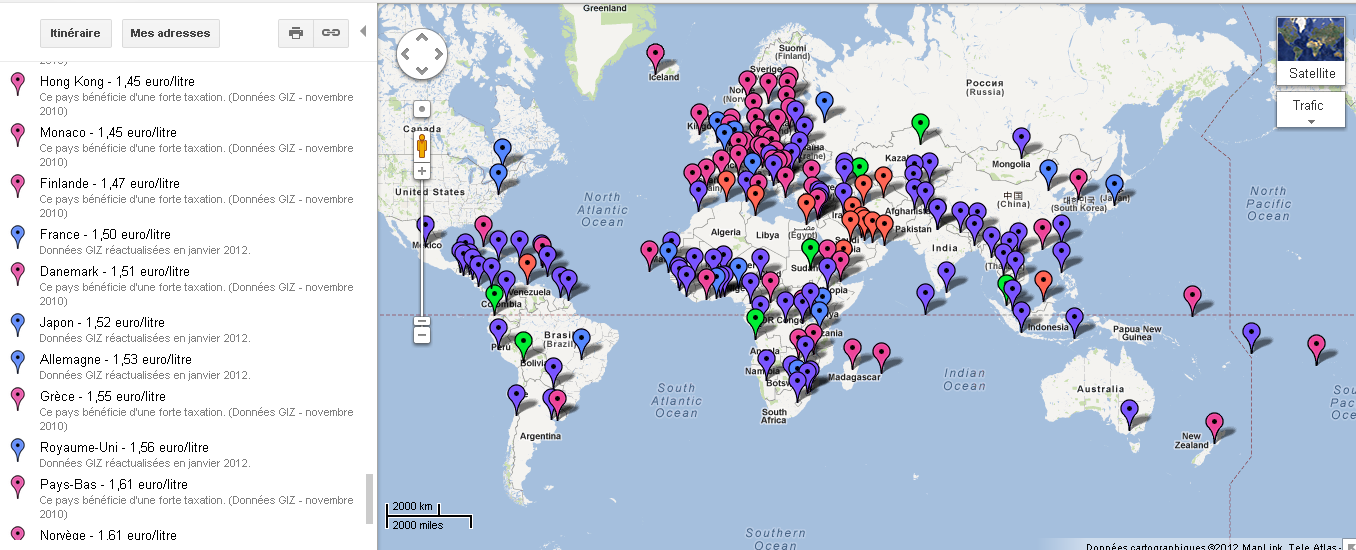The width and height of the screenshot is (1356, 550).
Task: Click the purple marker in southern Australia
Action: [x=1129, y=409]
